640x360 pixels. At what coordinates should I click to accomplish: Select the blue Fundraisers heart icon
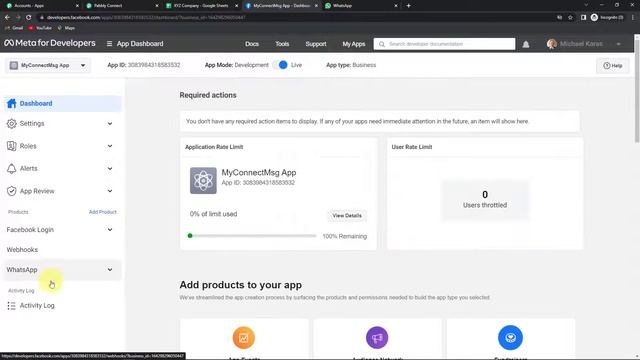point(510,338)
